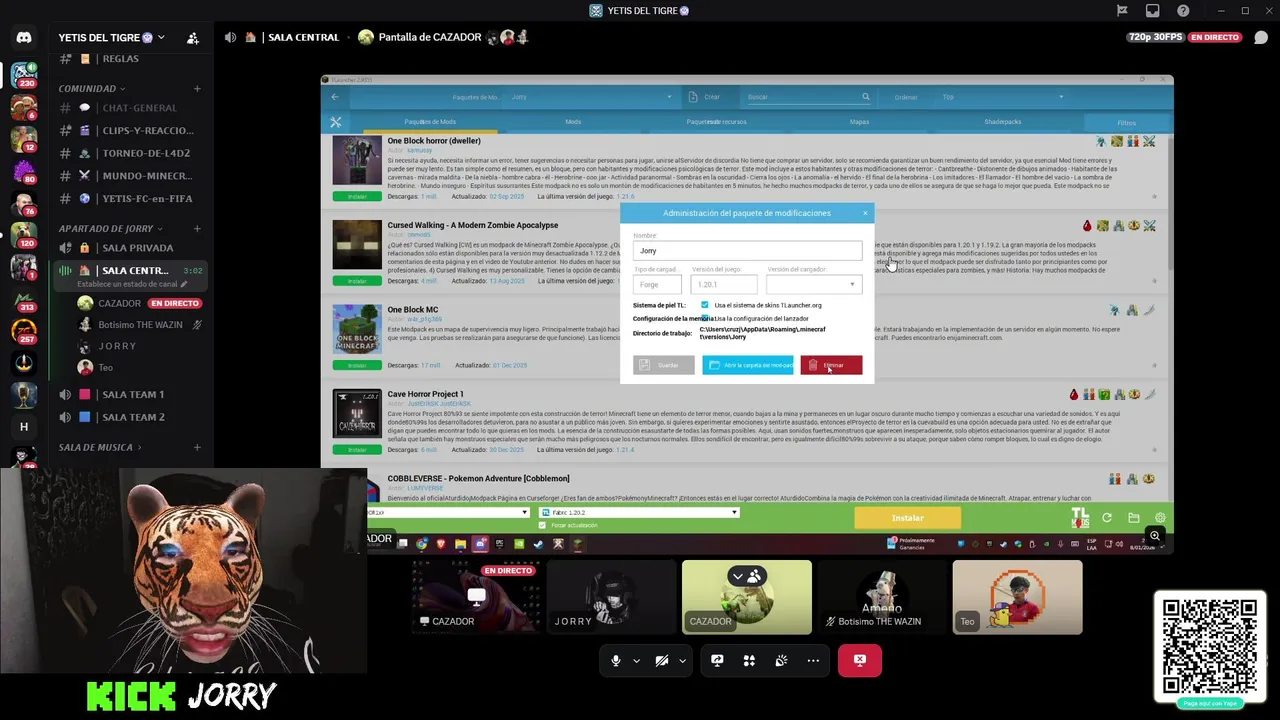Open activities icon in call bar
The width and height of the screenshot is (1280, 720).
pos(749,661)
